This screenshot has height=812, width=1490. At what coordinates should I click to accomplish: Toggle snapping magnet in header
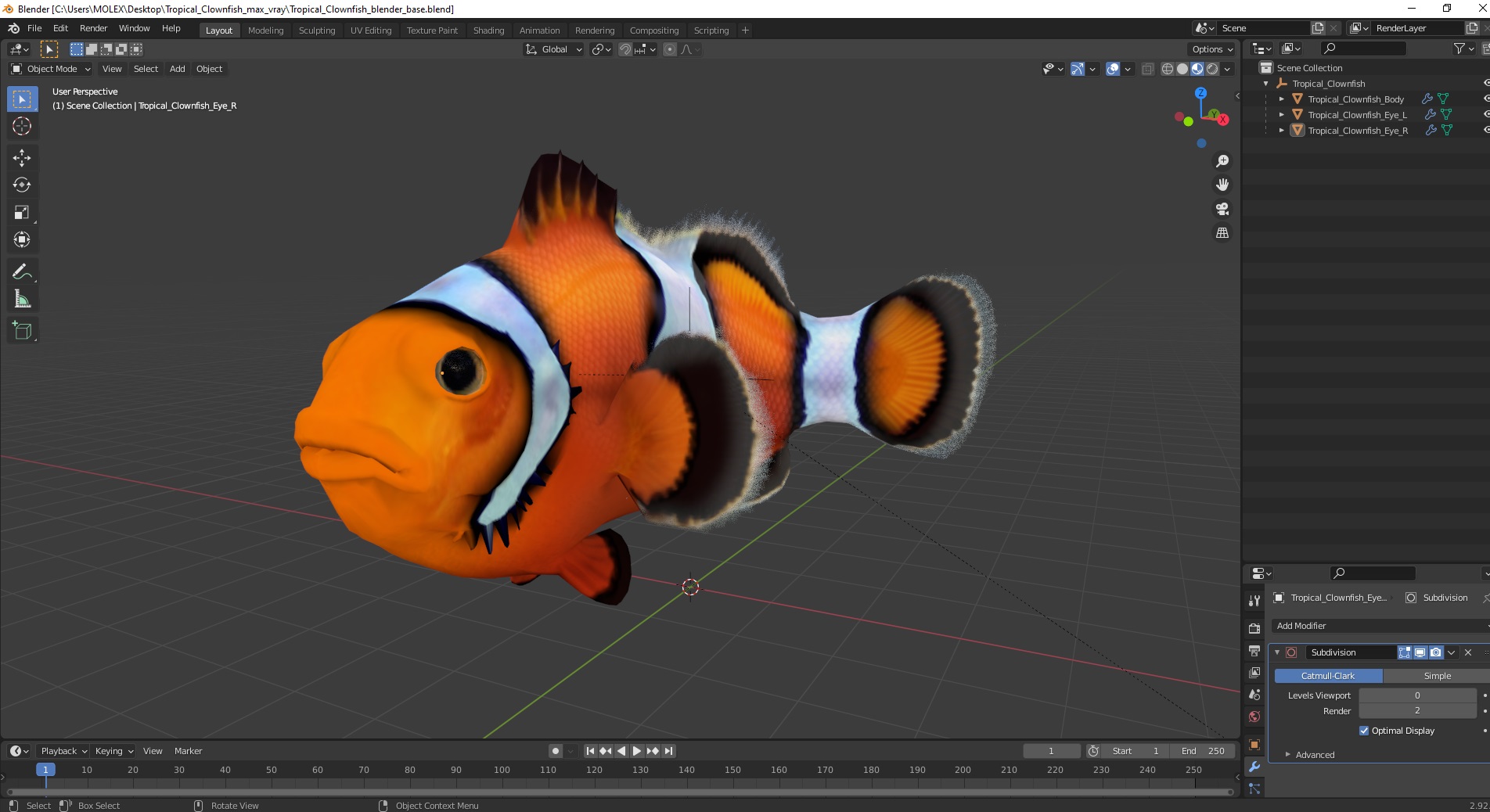tap(624, 49)
